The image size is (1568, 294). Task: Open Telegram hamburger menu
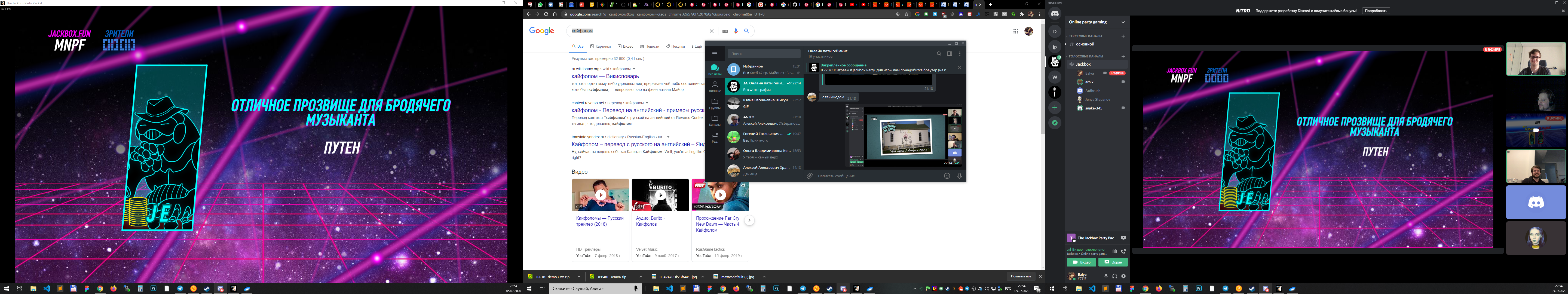coord(715,54)
